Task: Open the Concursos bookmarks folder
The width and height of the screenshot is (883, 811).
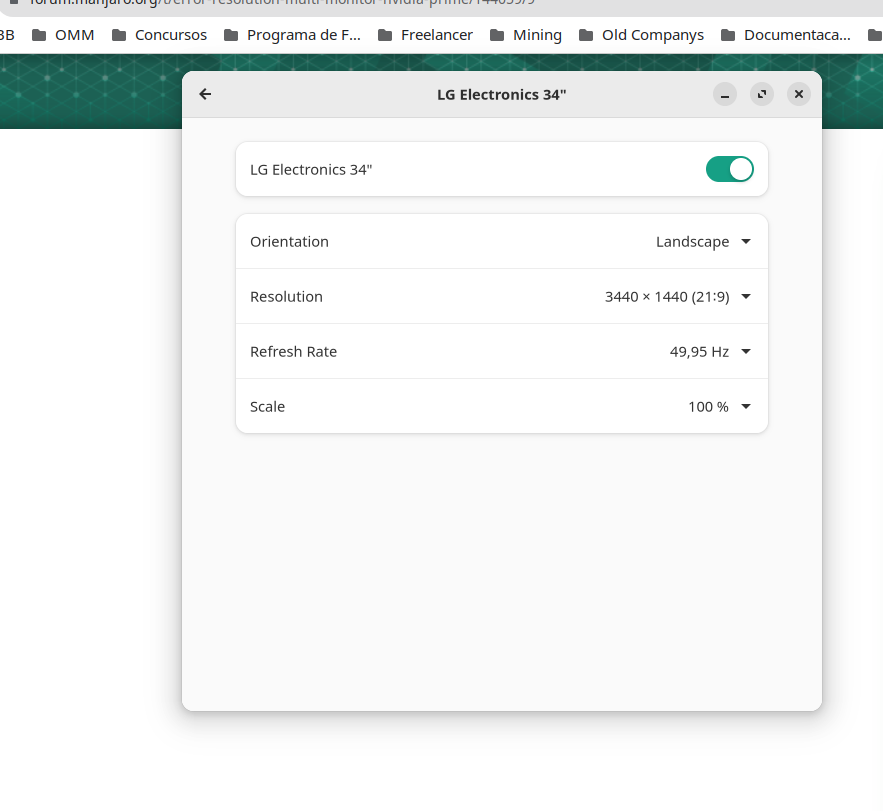Action: click(x=159, y=35)
